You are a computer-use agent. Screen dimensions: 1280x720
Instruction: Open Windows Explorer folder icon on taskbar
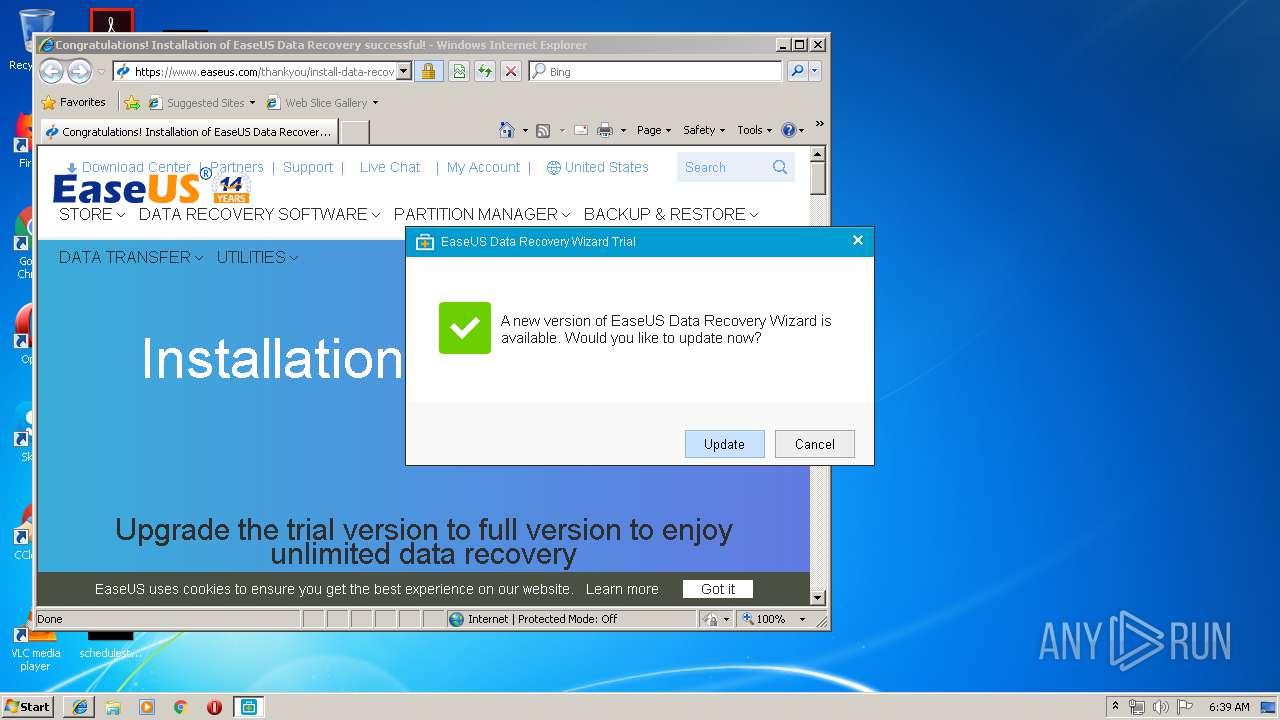pos(113,707)
